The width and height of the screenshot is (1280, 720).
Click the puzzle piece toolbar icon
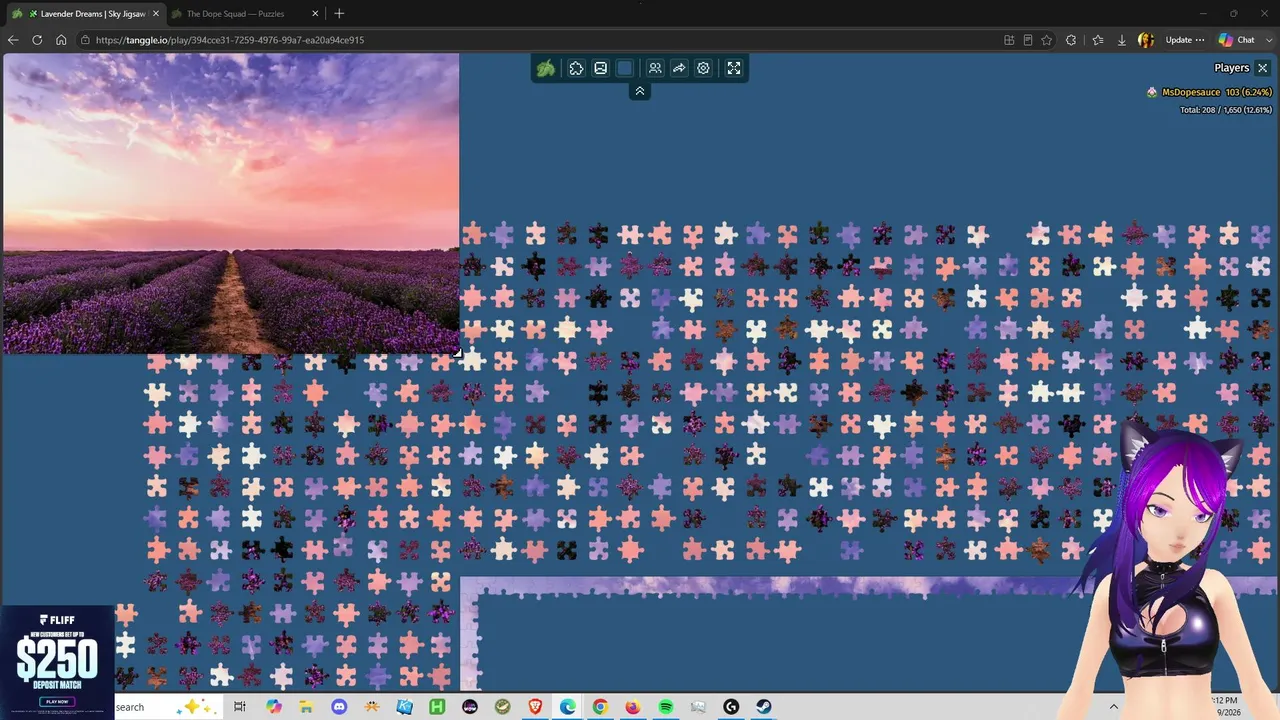pos(576,68)
